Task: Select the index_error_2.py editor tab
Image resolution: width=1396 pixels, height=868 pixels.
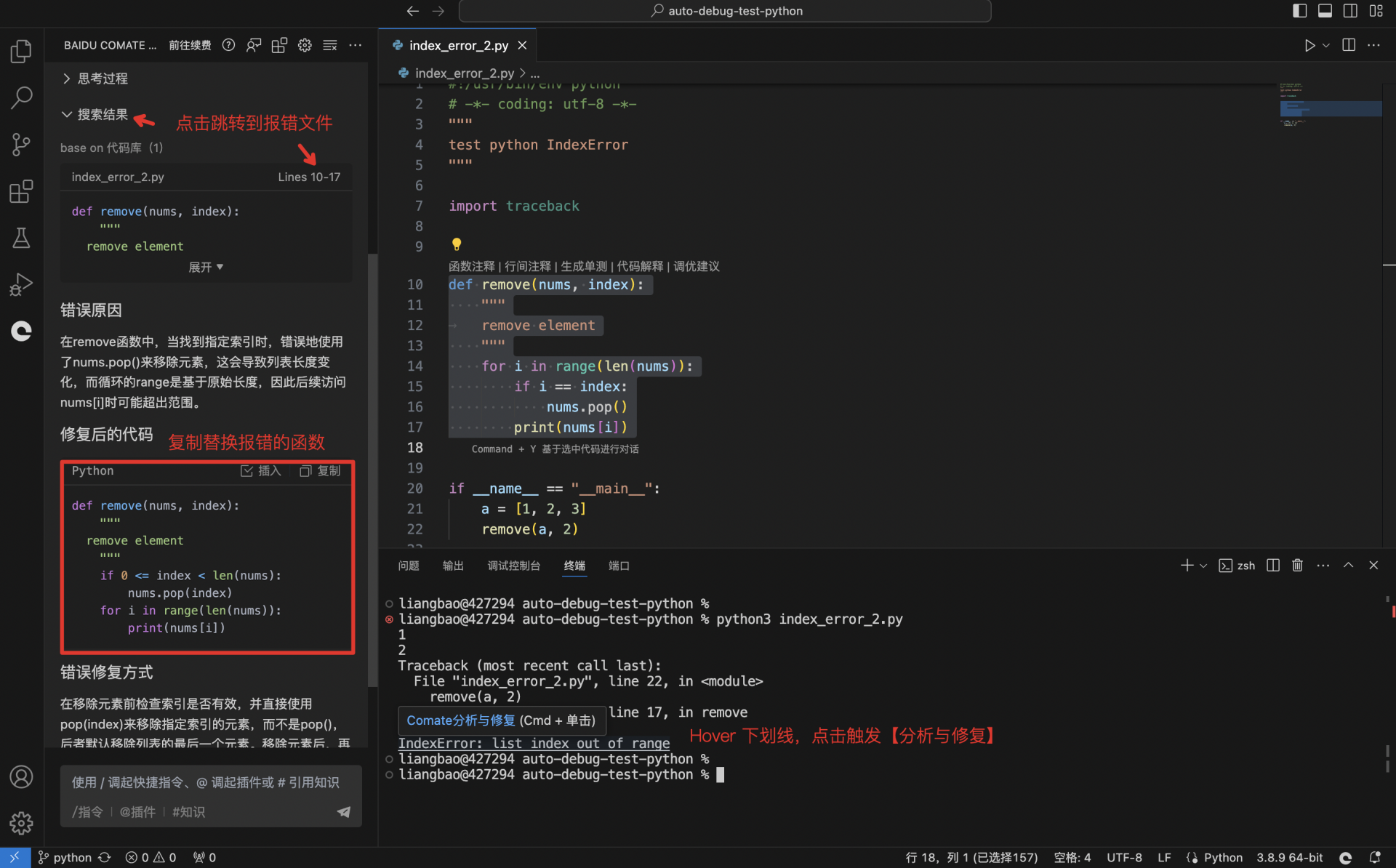Action: point(458,45)
